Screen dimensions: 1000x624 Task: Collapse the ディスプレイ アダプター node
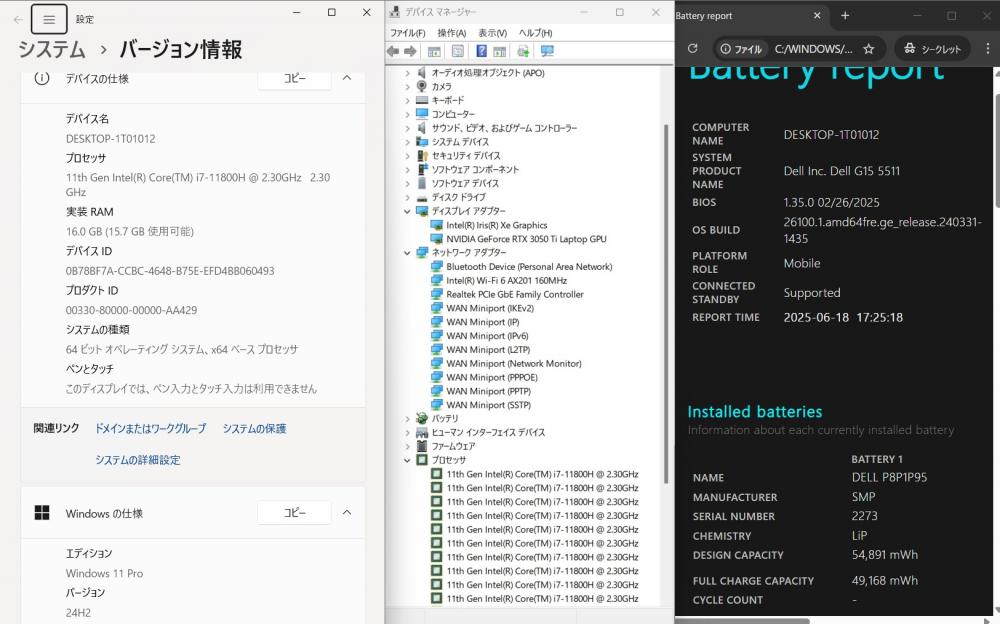tap(408, 211)
